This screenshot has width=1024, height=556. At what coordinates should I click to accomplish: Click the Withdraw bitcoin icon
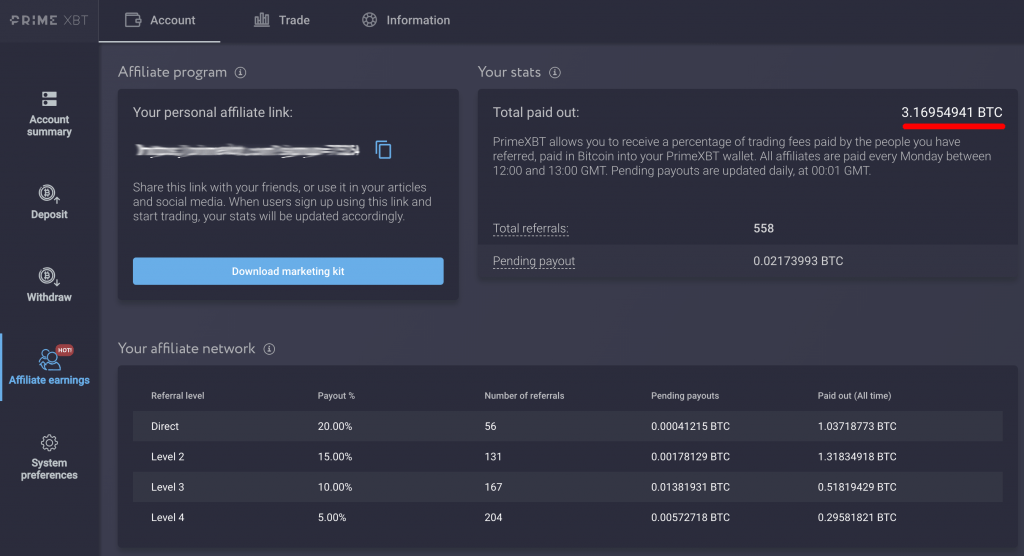pos(49,277)
